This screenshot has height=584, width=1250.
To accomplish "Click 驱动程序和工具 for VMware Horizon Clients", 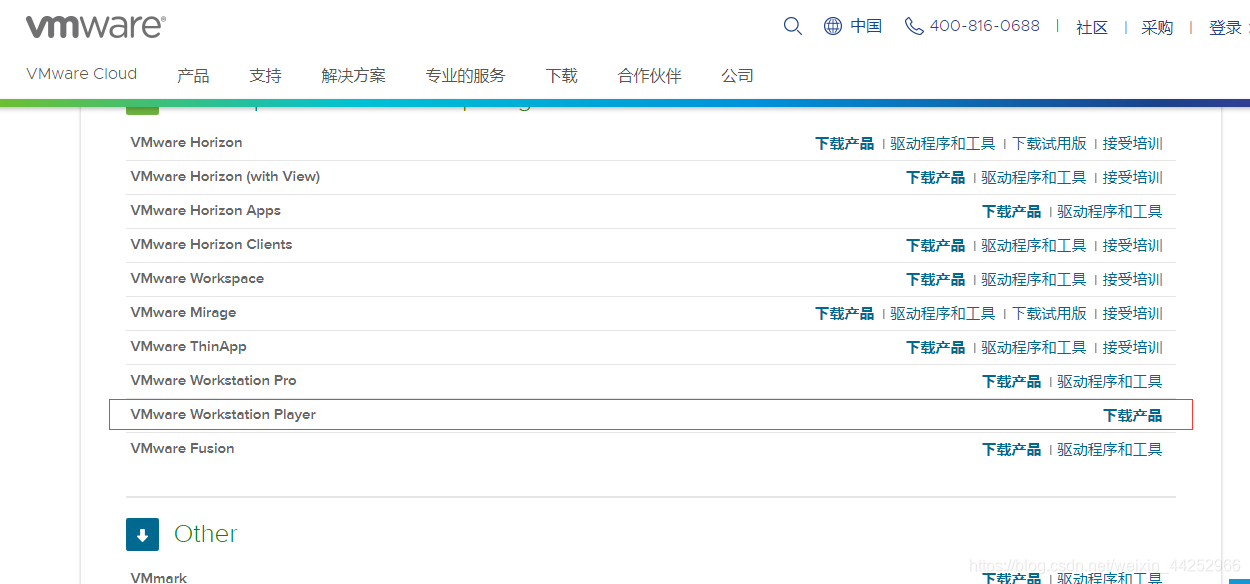I will (x=1034, y=245).
